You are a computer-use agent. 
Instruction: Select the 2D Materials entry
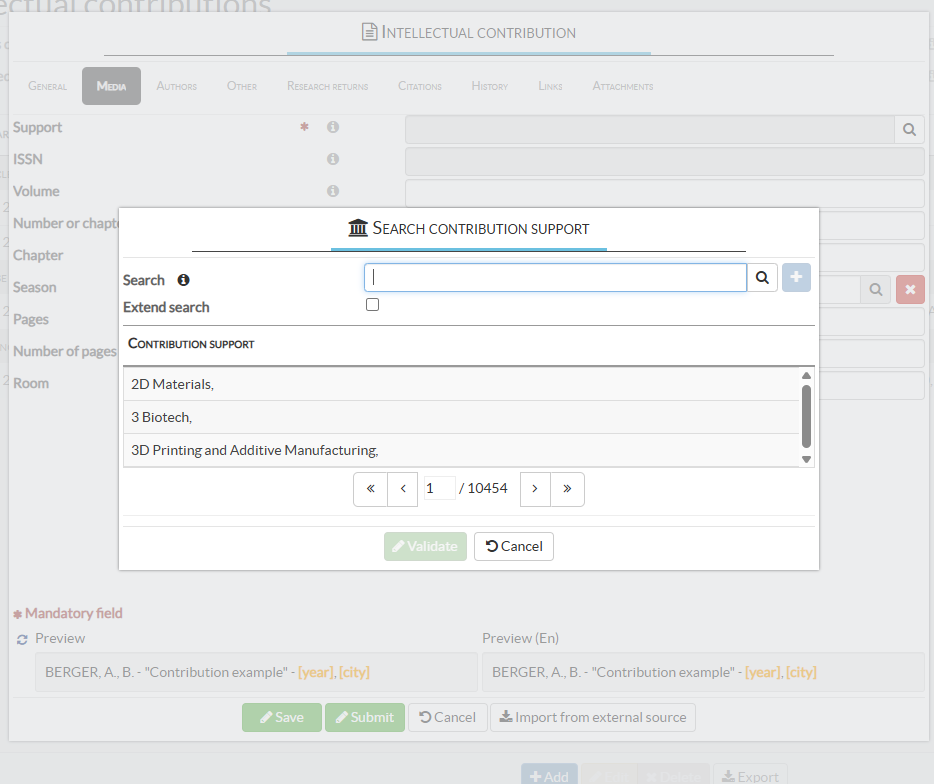point(172,384)
